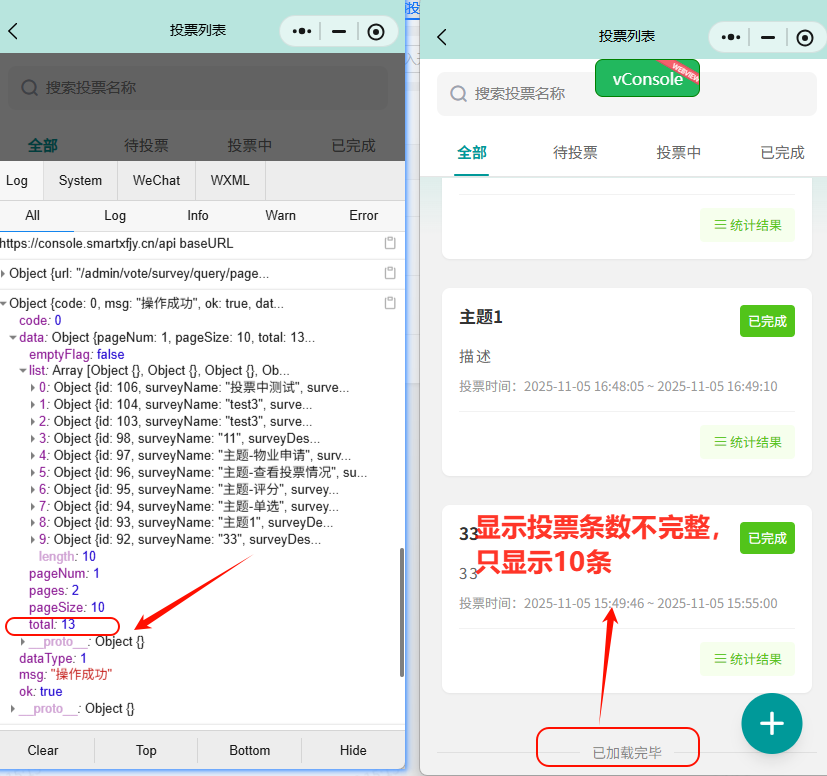The width and height of the screenshot is (827, 776).
Task: Expand the Object url log entry
Action: tap(4, 274)
